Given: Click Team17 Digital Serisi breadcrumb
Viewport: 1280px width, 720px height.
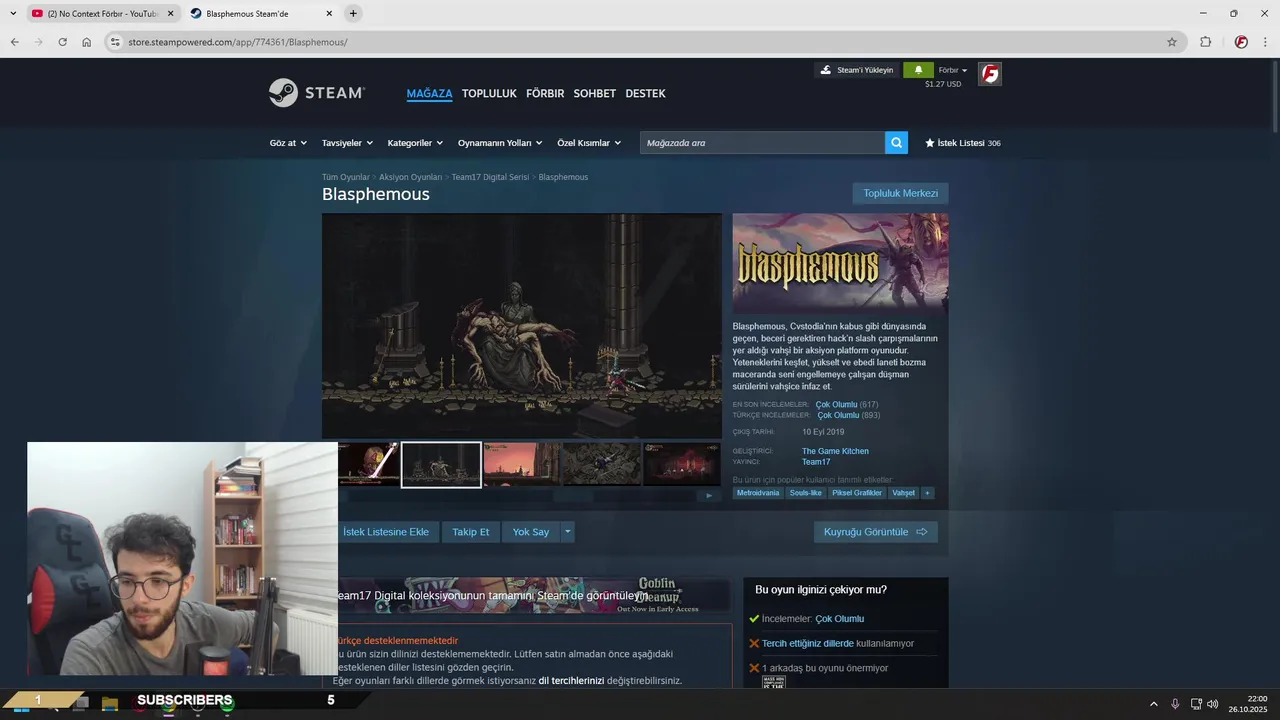Looking at the screenshot, I should click(x=490, y=177).
